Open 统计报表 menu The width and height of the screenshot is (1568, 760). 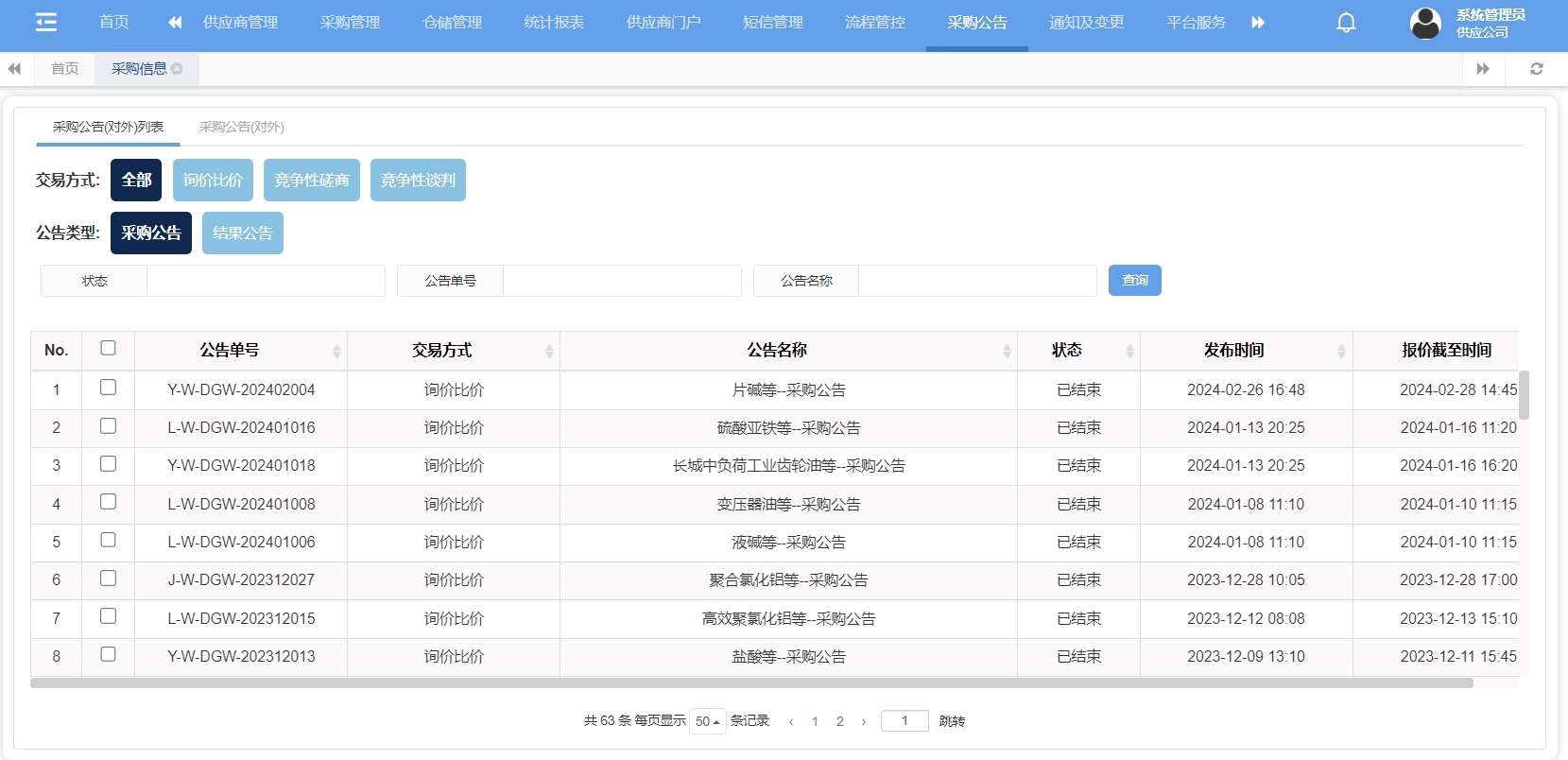point(554,23)
